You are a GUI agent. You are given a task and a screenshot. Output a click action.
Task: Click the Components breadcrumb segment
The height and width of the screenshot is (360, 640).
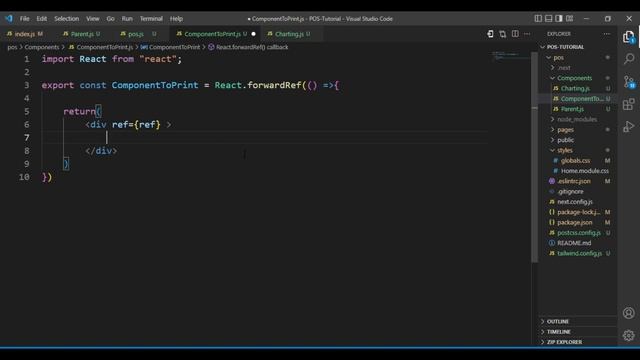(x=42, y=47)
